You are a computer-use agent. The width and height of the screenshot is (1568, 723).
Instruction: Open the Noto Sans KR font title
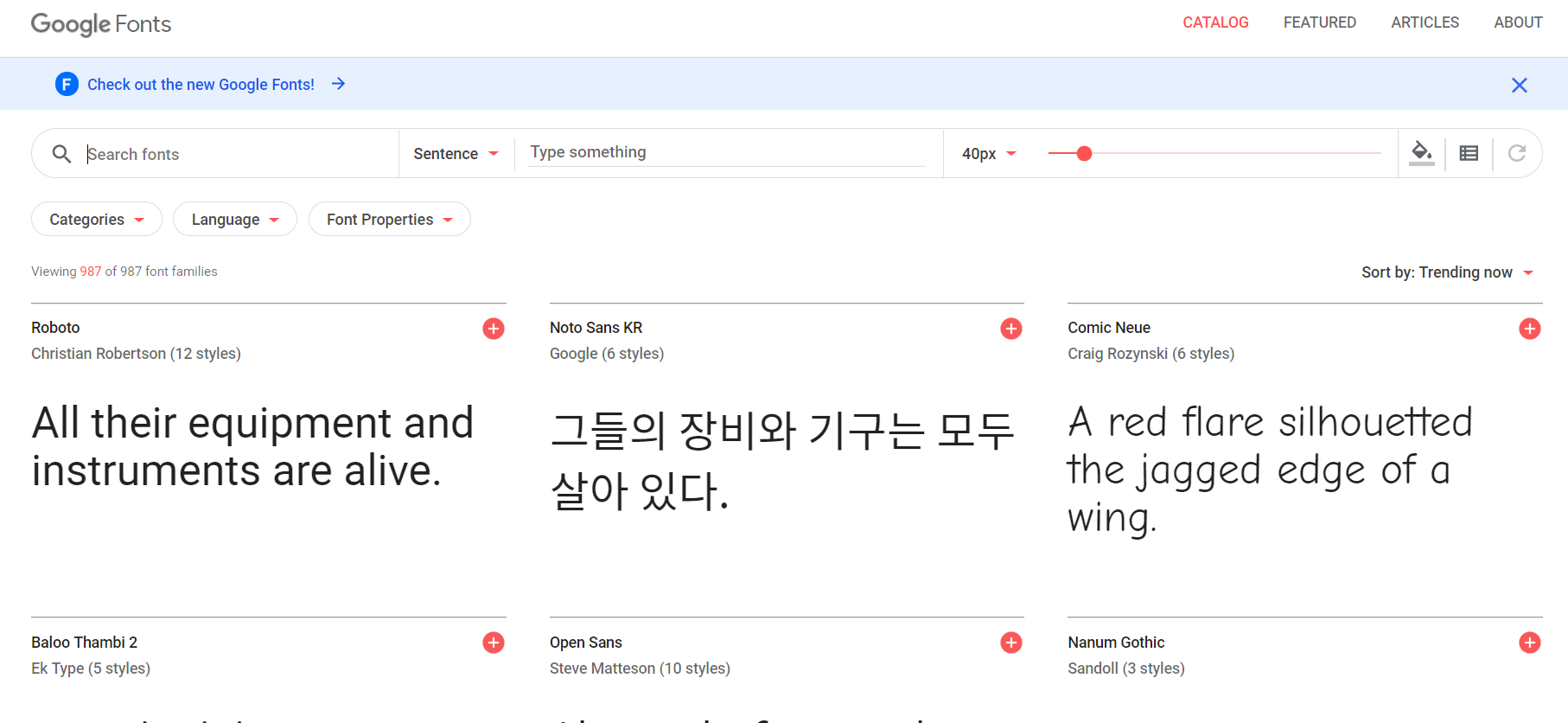(596, 328)
